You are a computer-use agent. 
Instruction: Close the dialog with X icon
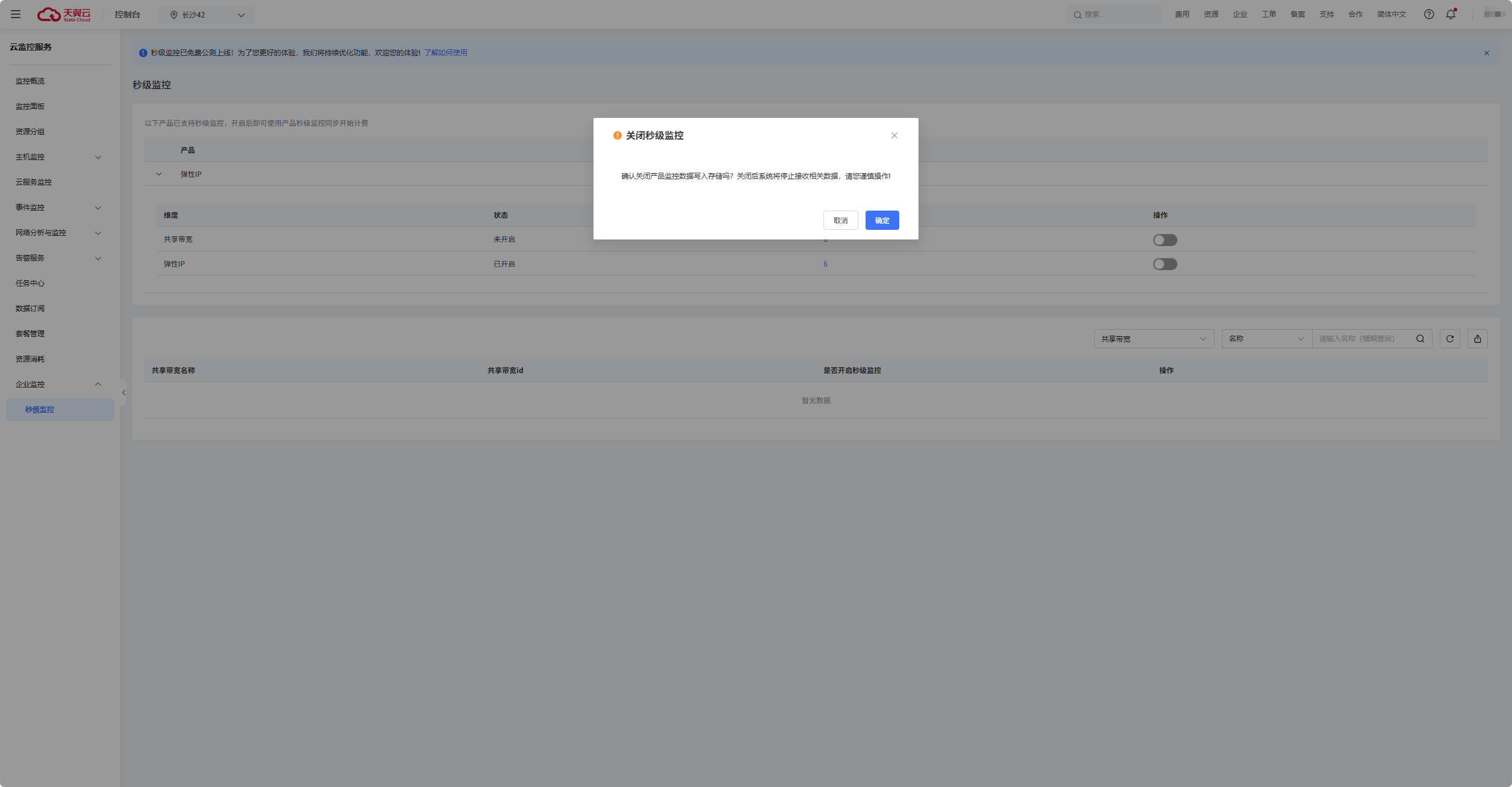(894, 135)
